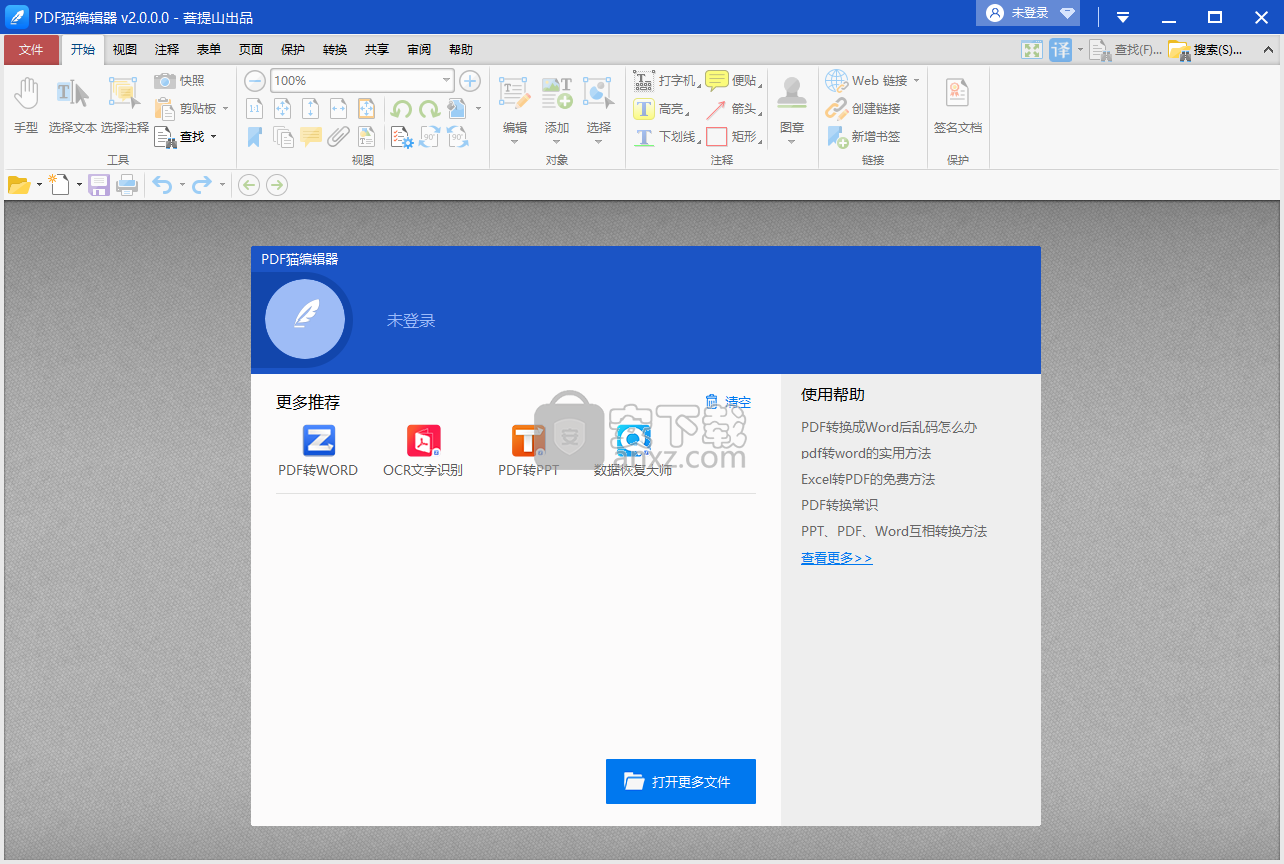Click the Print icon in quick toolbar

(127, 185)
